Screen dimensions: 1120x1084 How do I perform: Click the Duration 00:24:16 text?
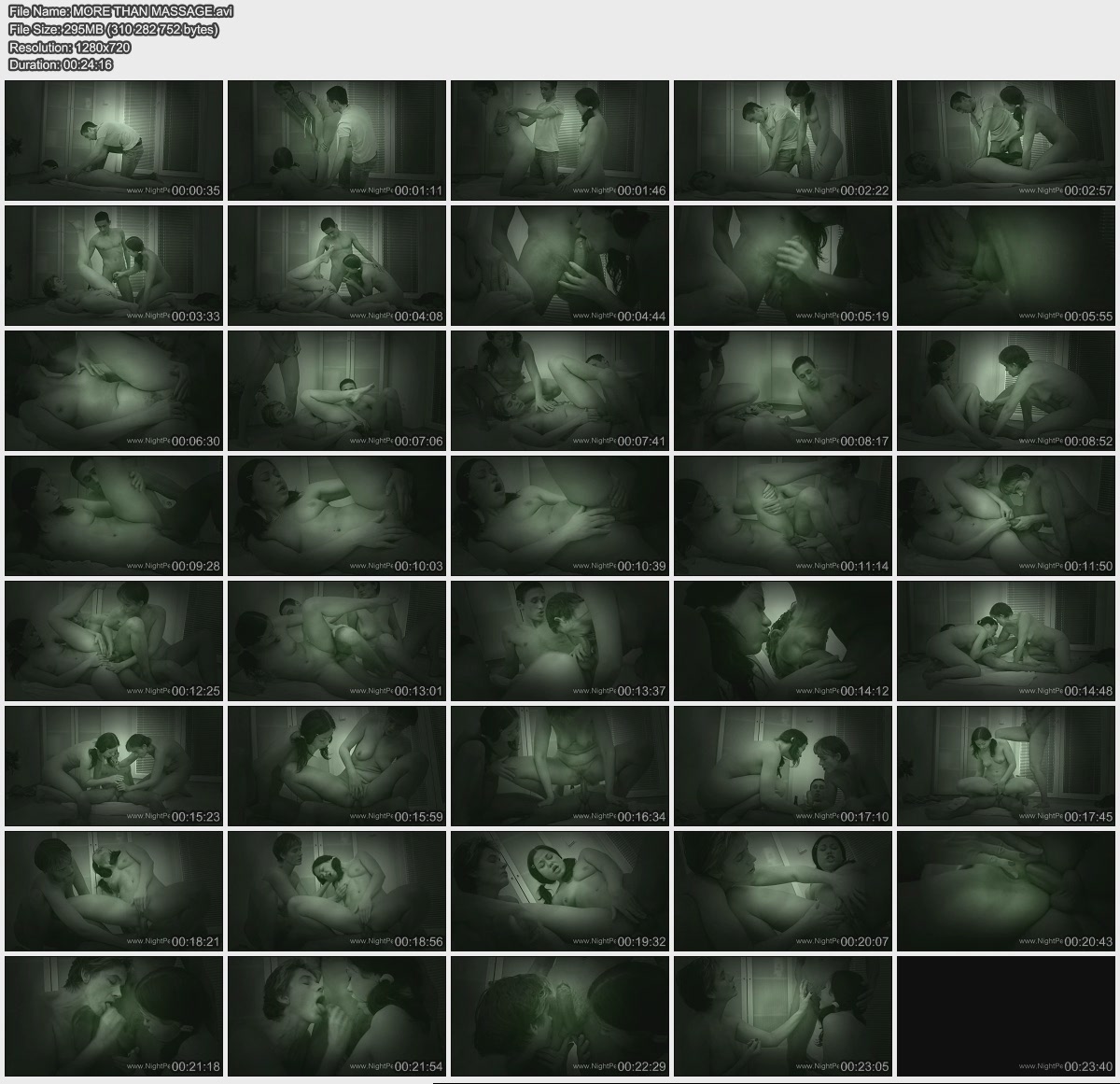pos(61,64)
